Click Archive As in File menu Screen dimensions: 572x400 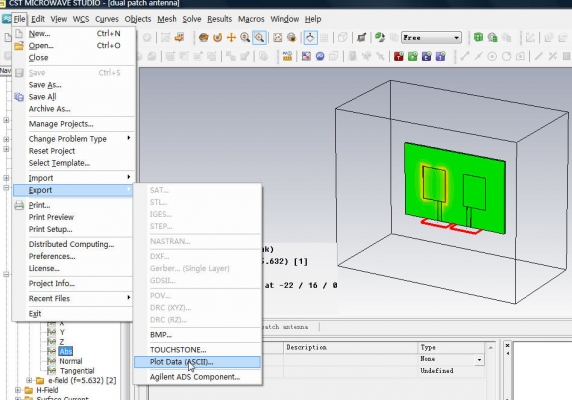[x=73, y=109]
